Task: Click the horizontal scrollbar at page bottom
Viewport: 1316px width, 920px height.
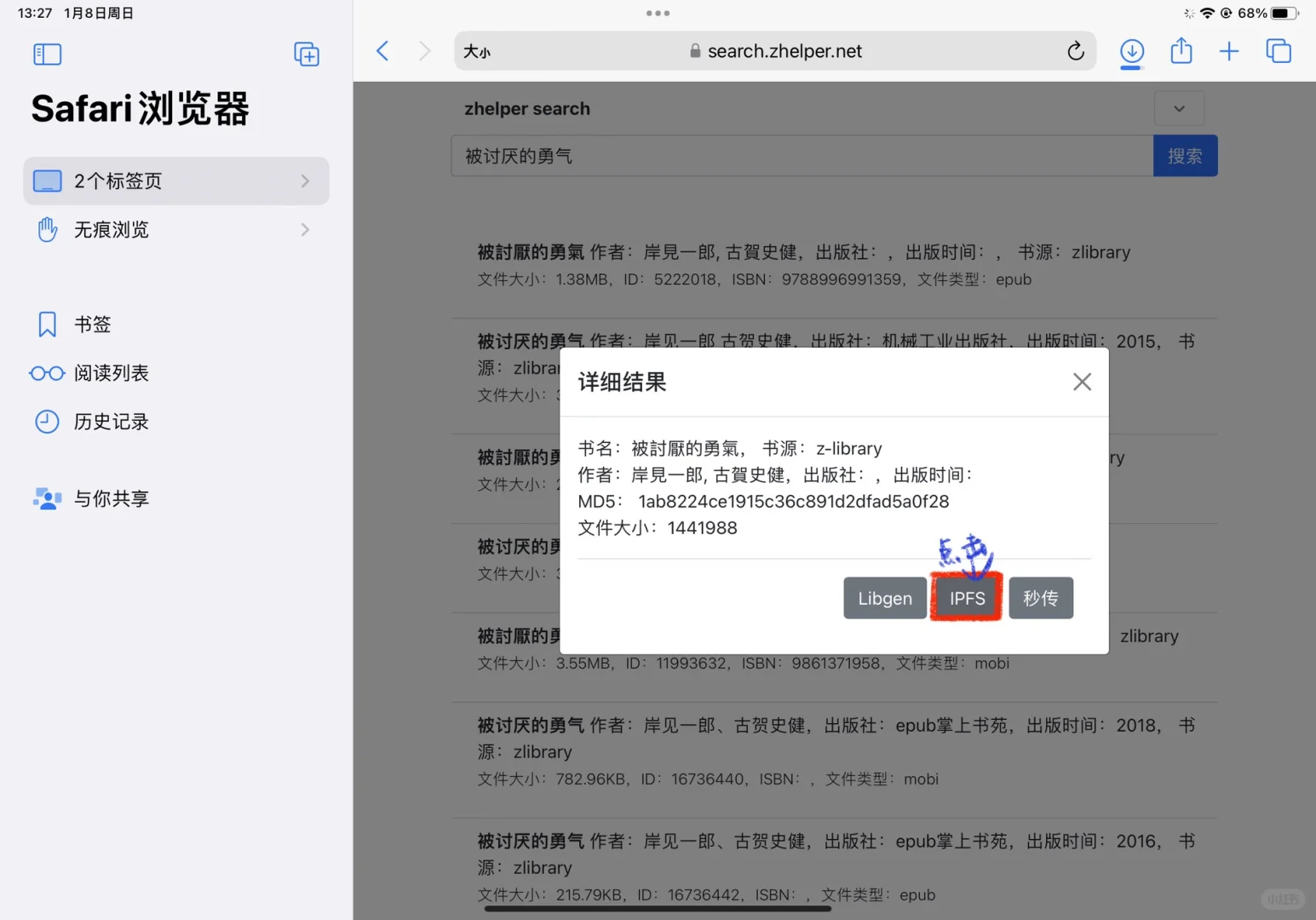Action: coord(658,909)
